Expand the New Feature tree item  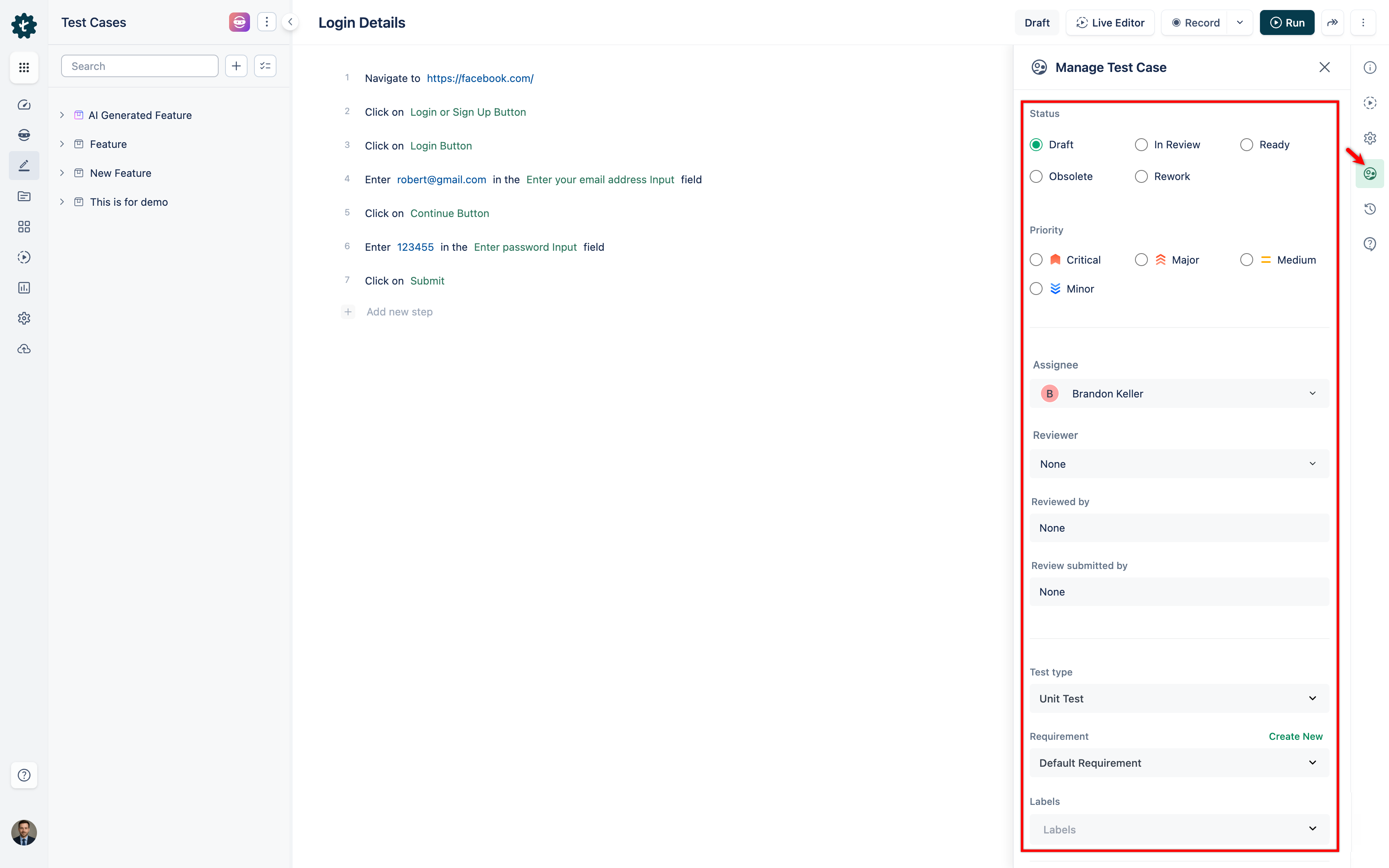(63, 173)
